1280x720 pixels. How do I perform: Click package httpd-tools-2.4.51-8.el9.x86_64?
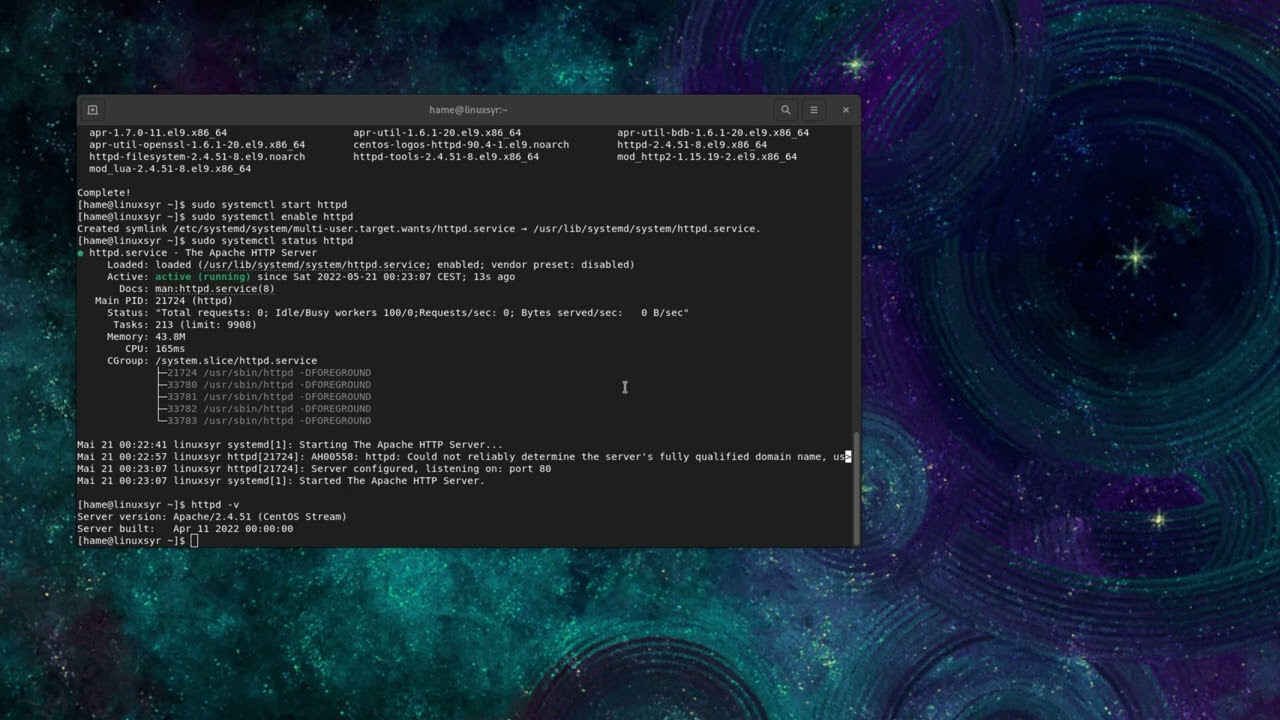446,157
